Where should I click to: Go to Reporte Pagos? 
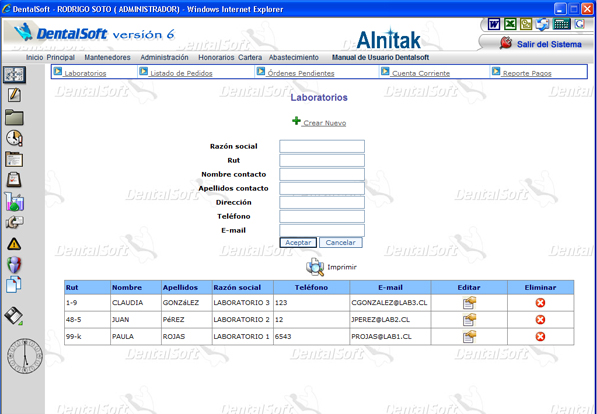point(527,74)
